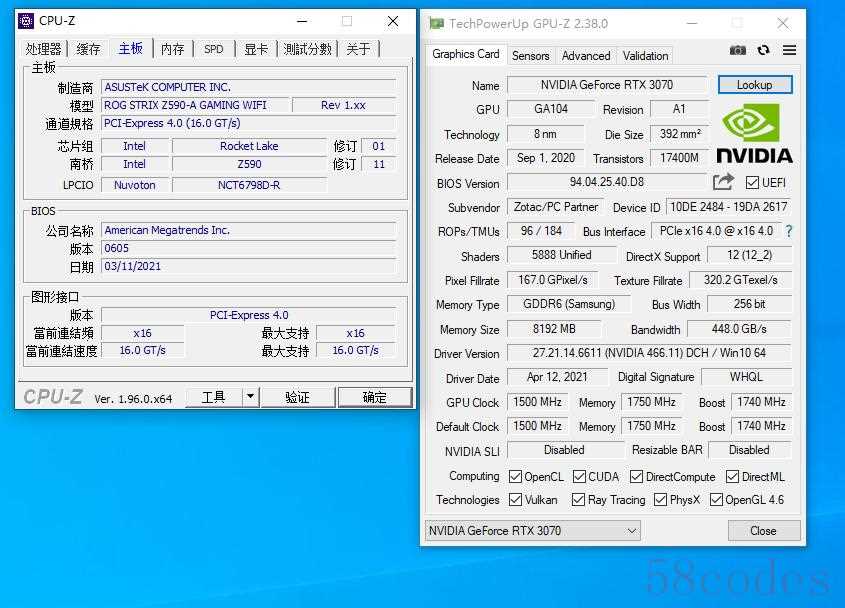The image size is (845, 608).
Task: Open the SPD tab in CPU-Z
Action: point(213,49)
